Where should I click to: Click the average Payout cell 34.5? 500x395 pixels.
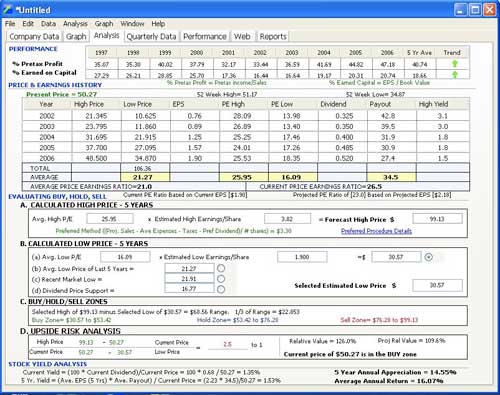point(391,177)
